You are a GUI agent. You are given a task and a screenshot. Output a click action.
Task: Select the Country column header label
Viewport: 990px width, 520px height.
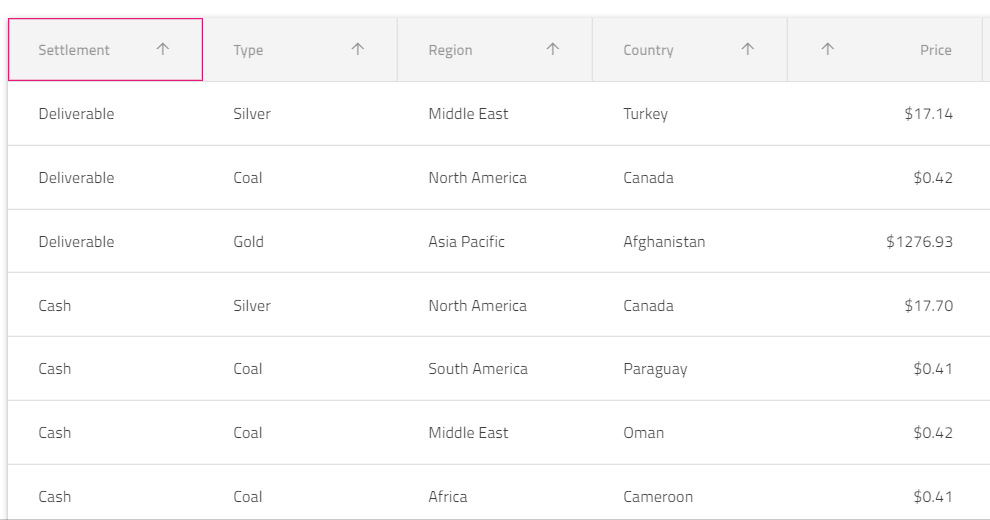pyautogui.click(x=648, y=50)
